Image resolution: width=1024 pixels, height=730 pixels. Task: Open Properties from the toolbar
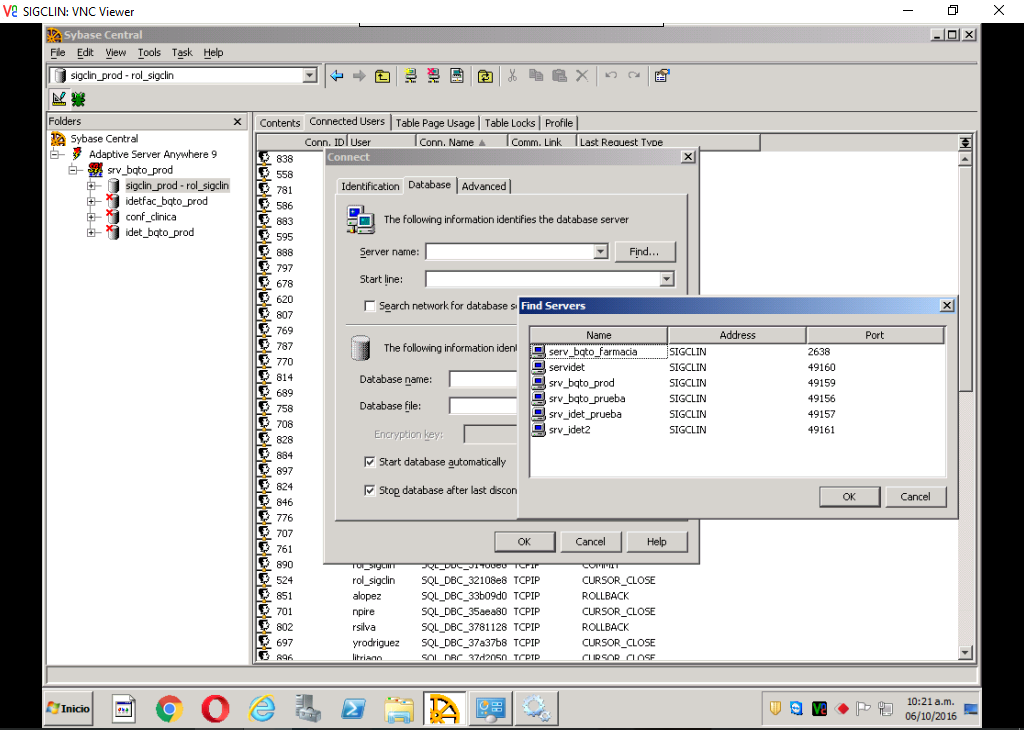click(x=662, y=76)
